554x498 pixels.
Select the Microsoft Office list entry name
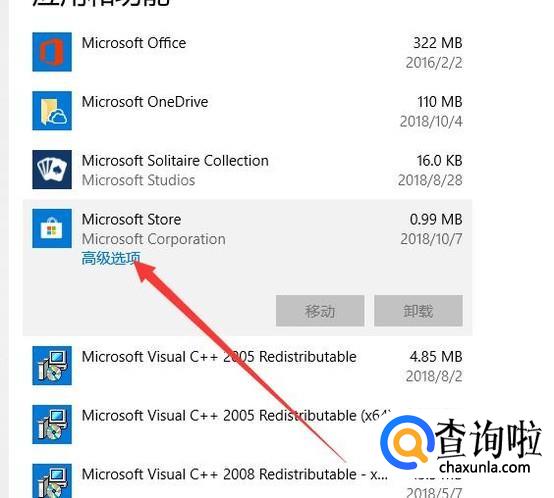point(134,43)
